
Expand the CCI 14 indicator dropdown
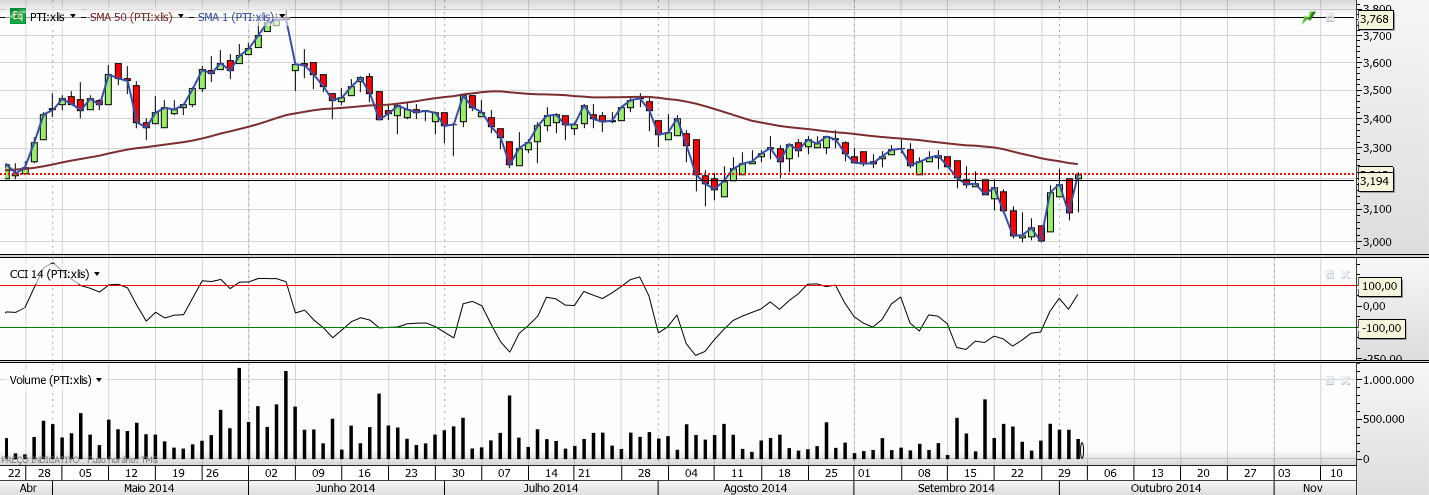point(97,274)
